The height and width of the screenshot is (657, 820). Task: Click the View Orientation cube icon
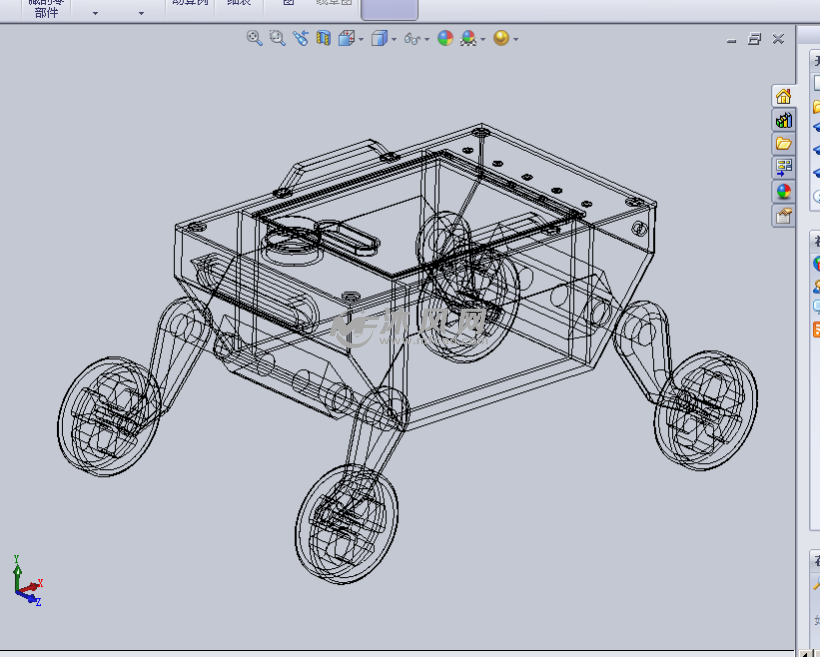346,38
